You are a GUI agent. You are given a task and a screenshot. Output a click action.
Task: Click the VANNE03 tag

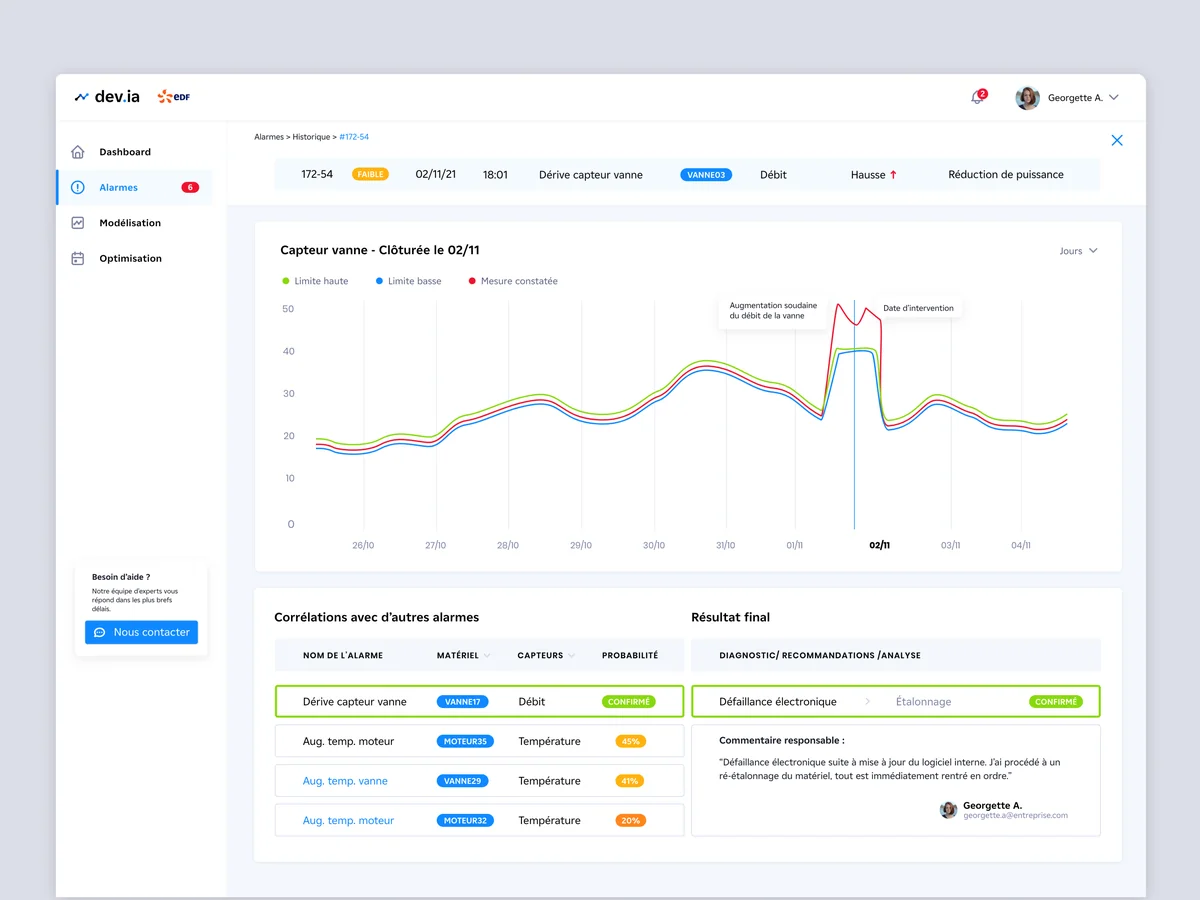(x=706, y=174)
